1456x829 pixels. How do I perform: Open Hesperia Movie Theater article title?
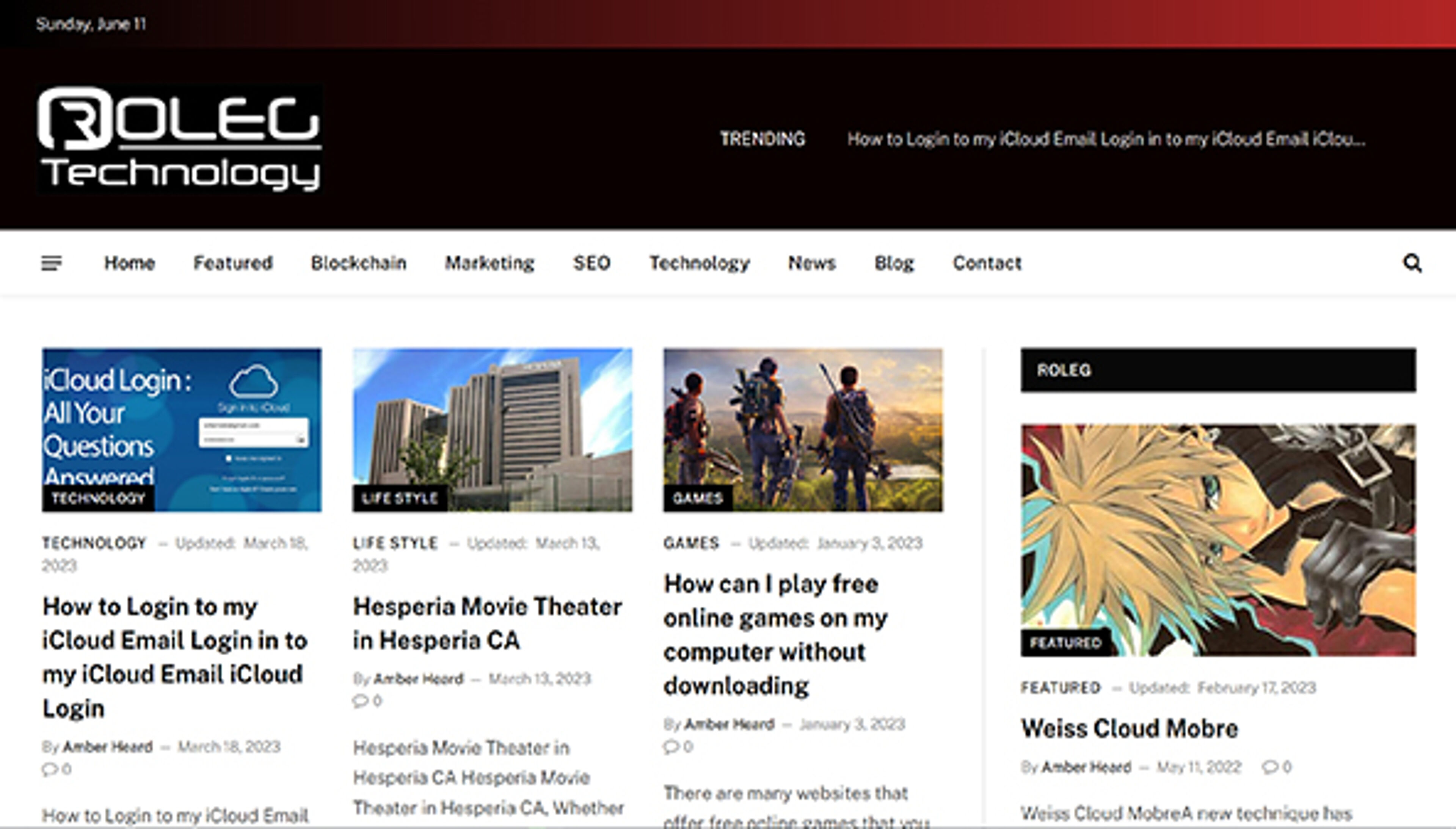(487, 623)
